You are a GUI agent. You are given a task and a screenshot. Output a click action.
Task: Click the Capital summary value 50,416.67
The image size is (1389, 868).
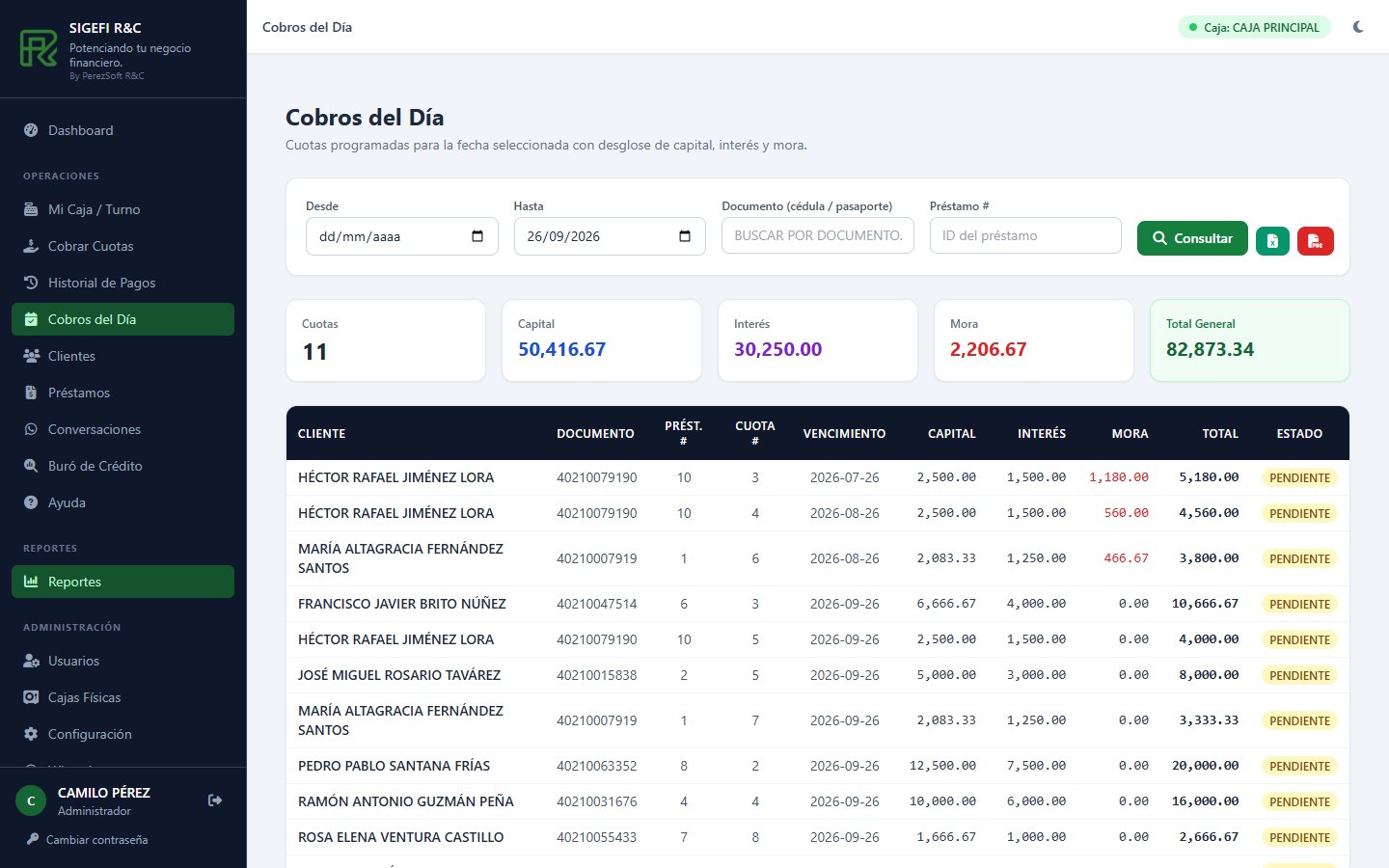[x=561, y=349]
